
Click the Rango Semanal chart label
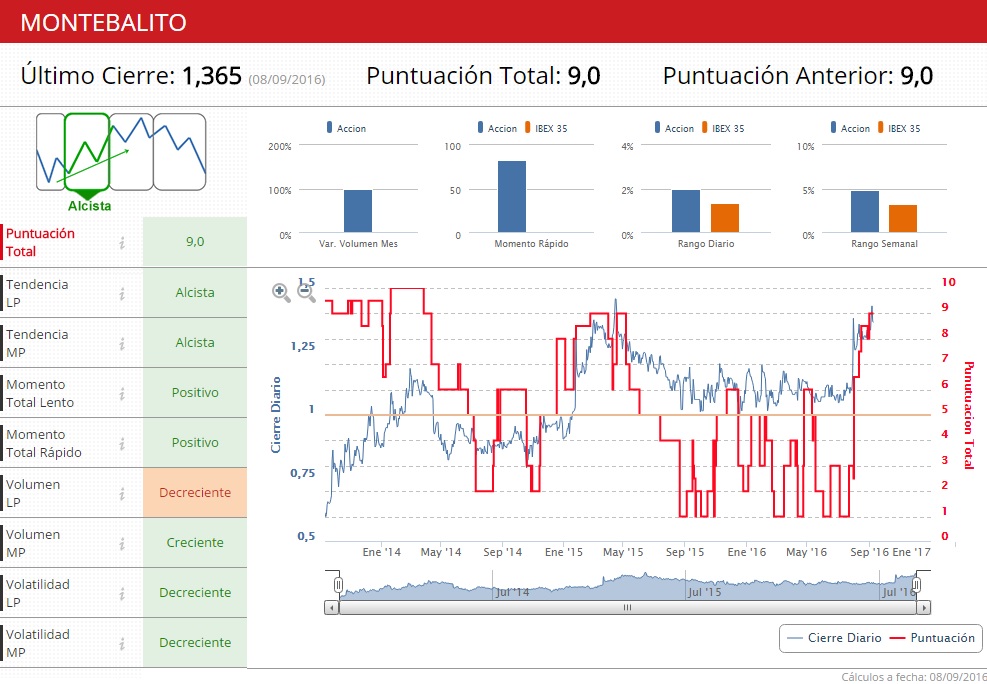tap(884, 244)
